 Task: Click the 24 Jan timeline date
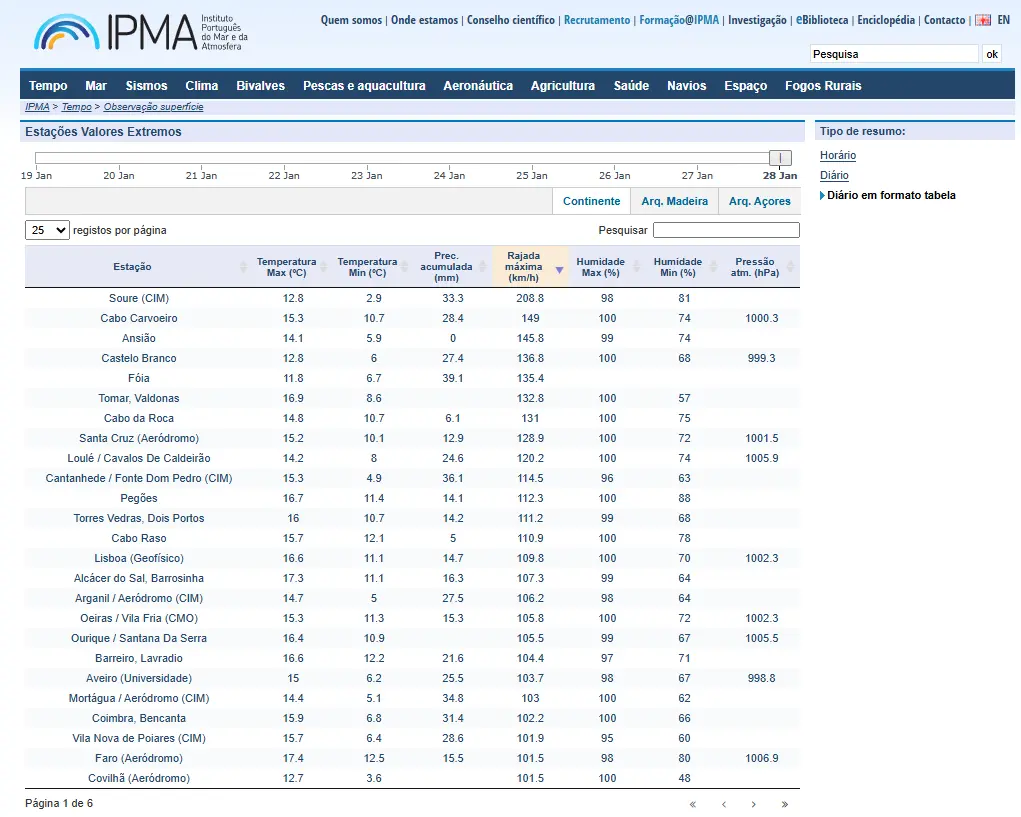449,175
